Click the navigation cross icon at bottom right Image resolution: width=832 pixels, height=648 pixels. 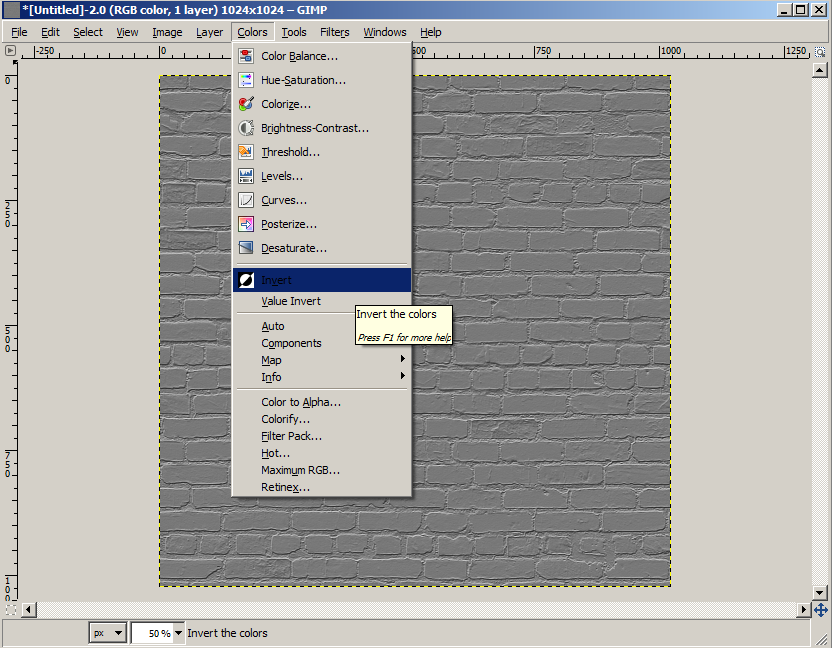pyautogui.click(x=820, y=610)
